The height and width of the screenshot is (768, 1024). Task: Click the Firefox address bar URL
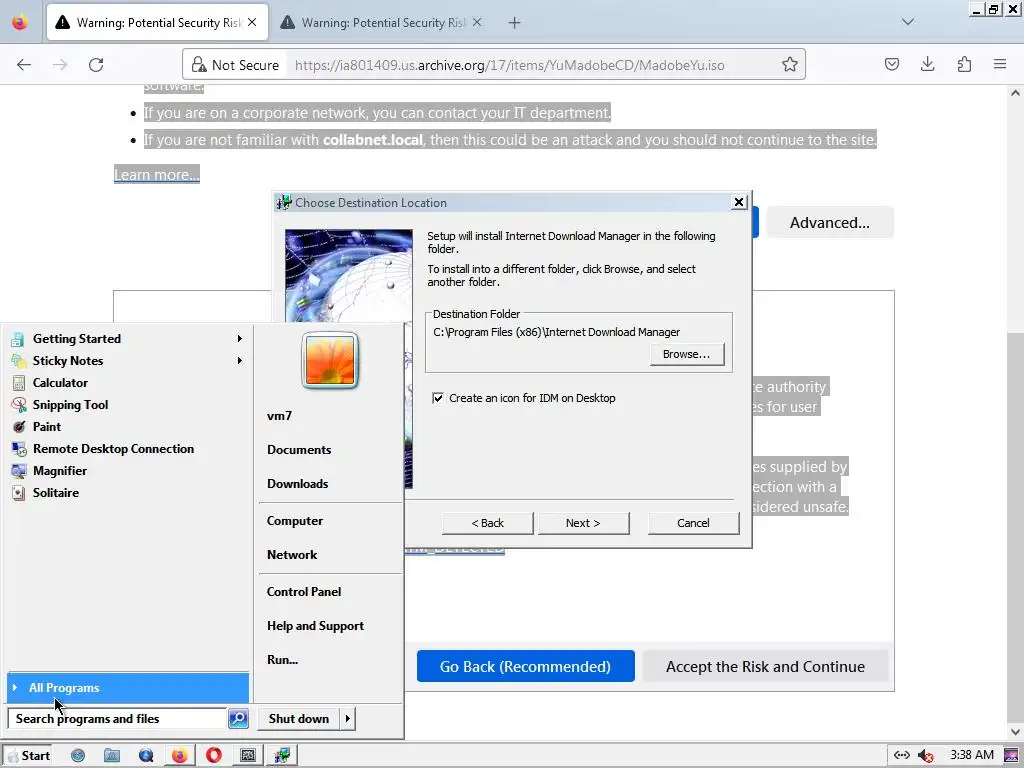pyautogui.click(x=509, y=65)
